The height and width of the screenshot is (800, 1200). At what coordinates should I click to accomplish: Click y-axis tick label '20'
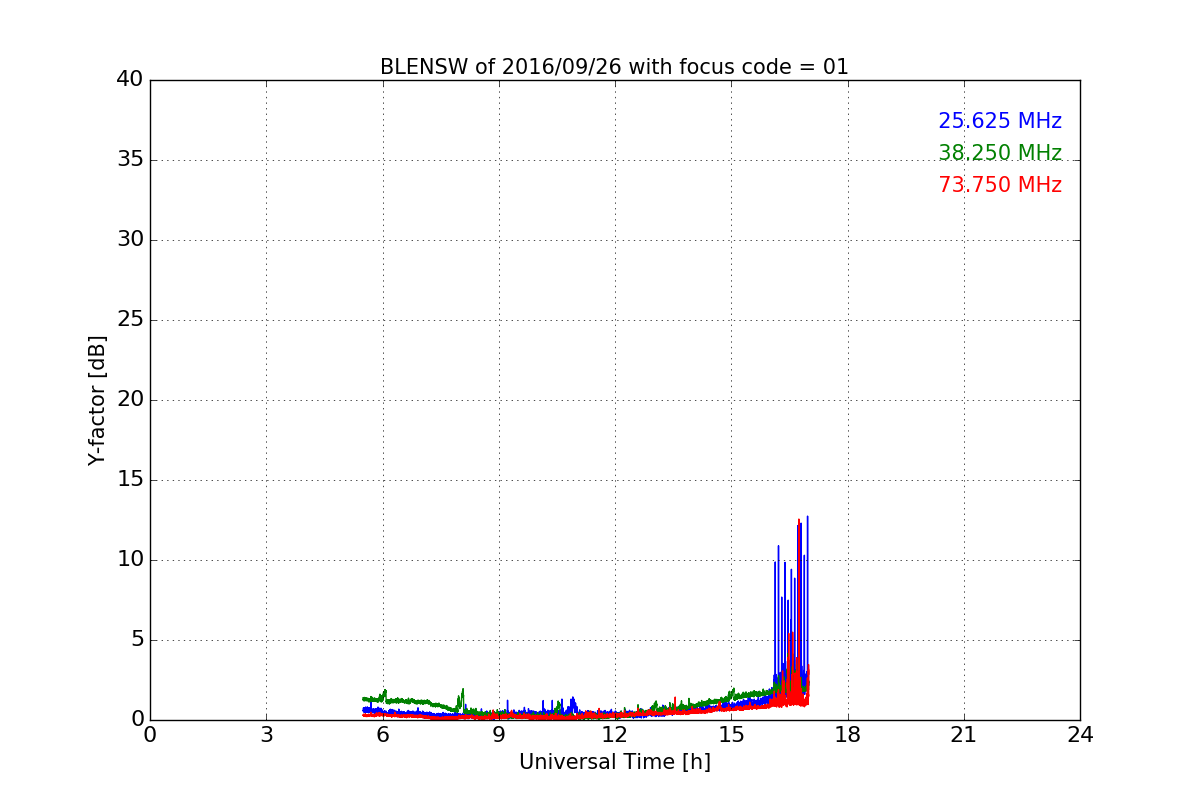(x=130, y=400)
